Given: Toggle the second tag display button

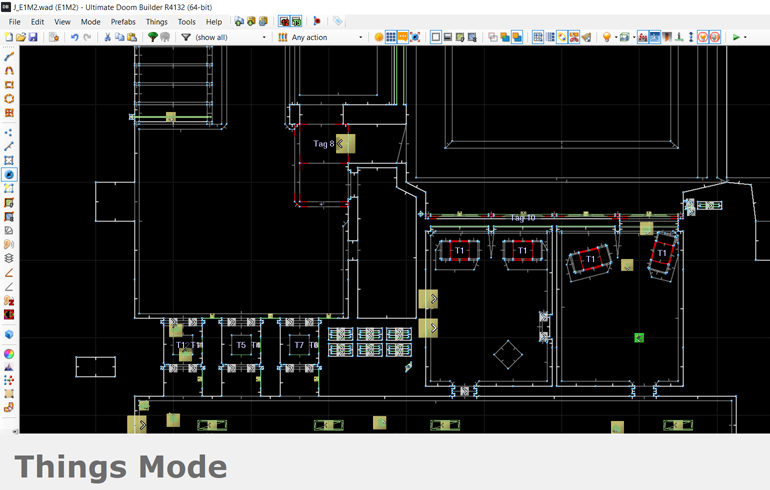Looking at the screenshot, I should [296, 22].
